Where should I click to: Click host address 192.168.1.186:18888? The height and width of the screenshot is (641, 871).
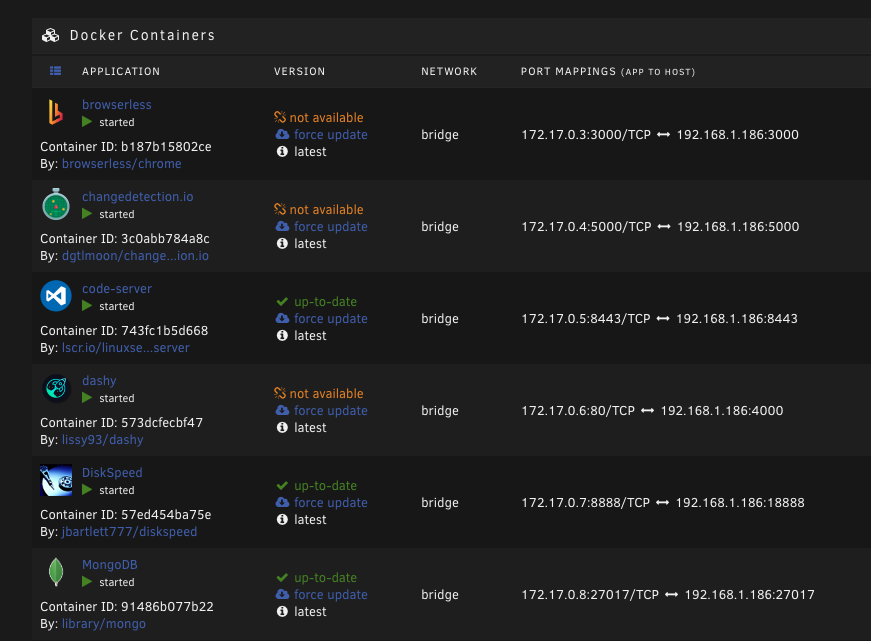740,503
